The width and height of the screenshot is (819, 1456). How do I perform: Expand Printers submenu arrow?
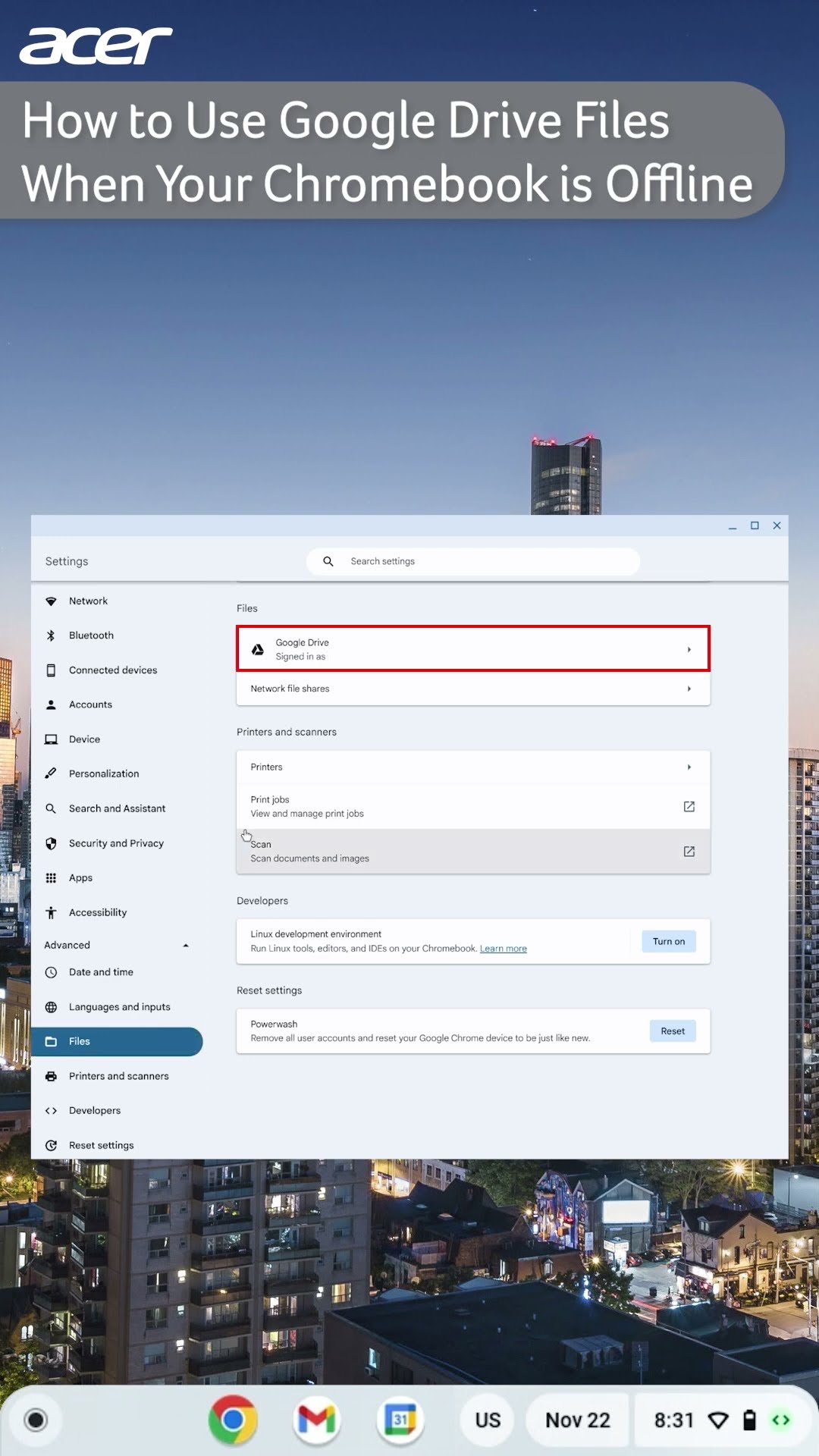[689, 767]
